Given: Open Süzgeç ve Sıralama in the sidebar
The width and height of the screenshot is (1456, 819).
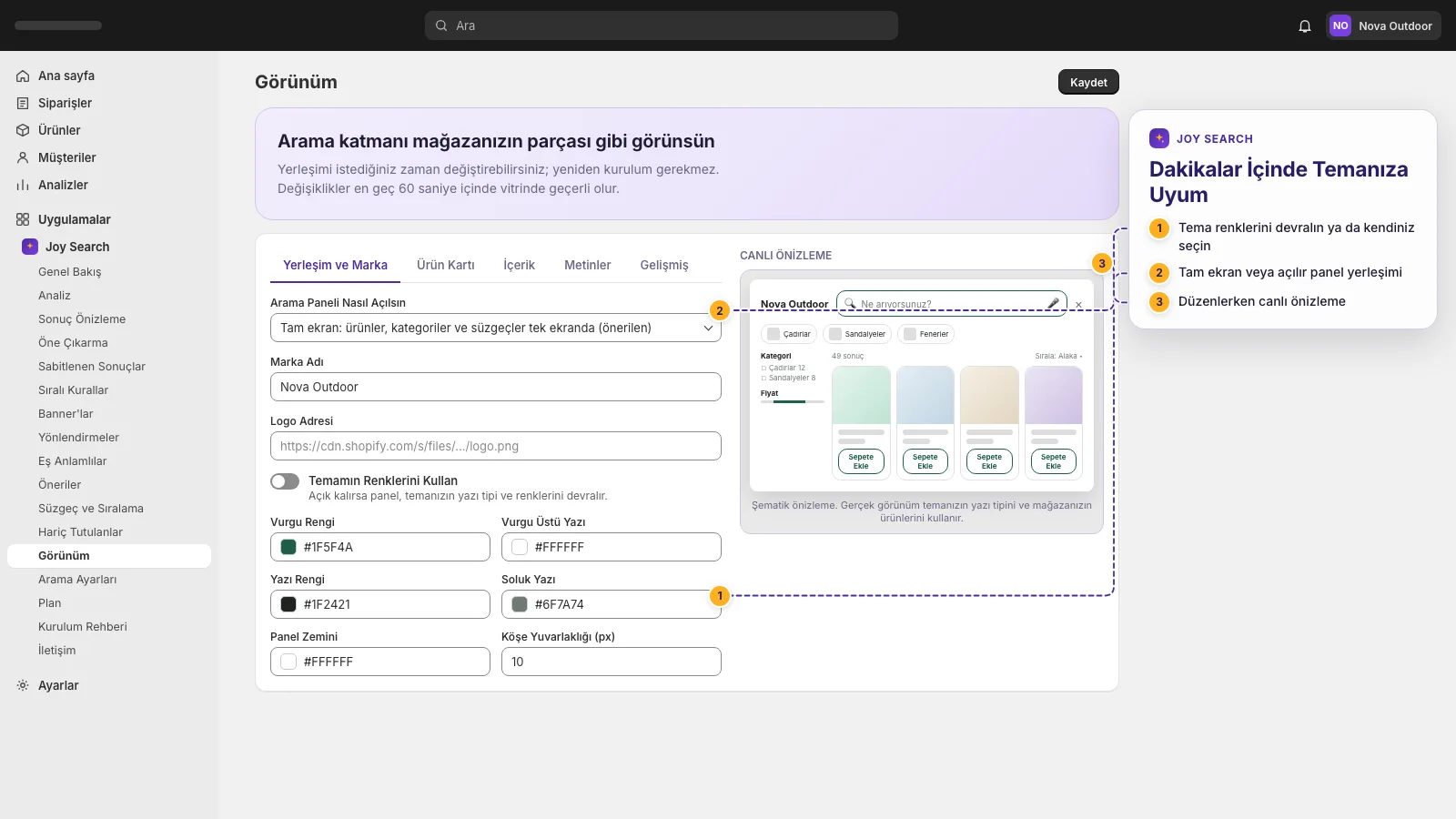Looking at the screenshot, I should coord(91,509).
